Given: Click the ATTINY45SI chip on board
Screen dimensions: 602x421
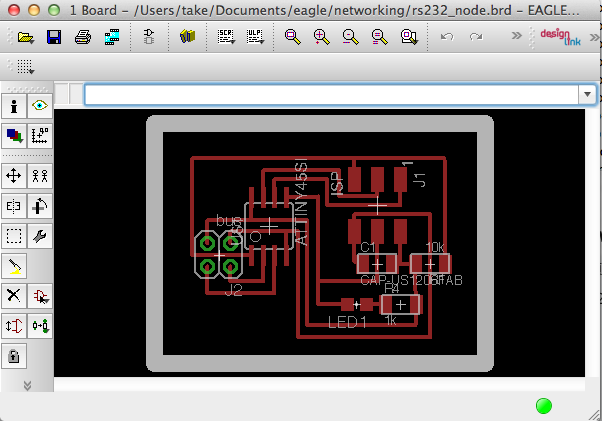Looking at the screenshot, I should tap(269, 226).
